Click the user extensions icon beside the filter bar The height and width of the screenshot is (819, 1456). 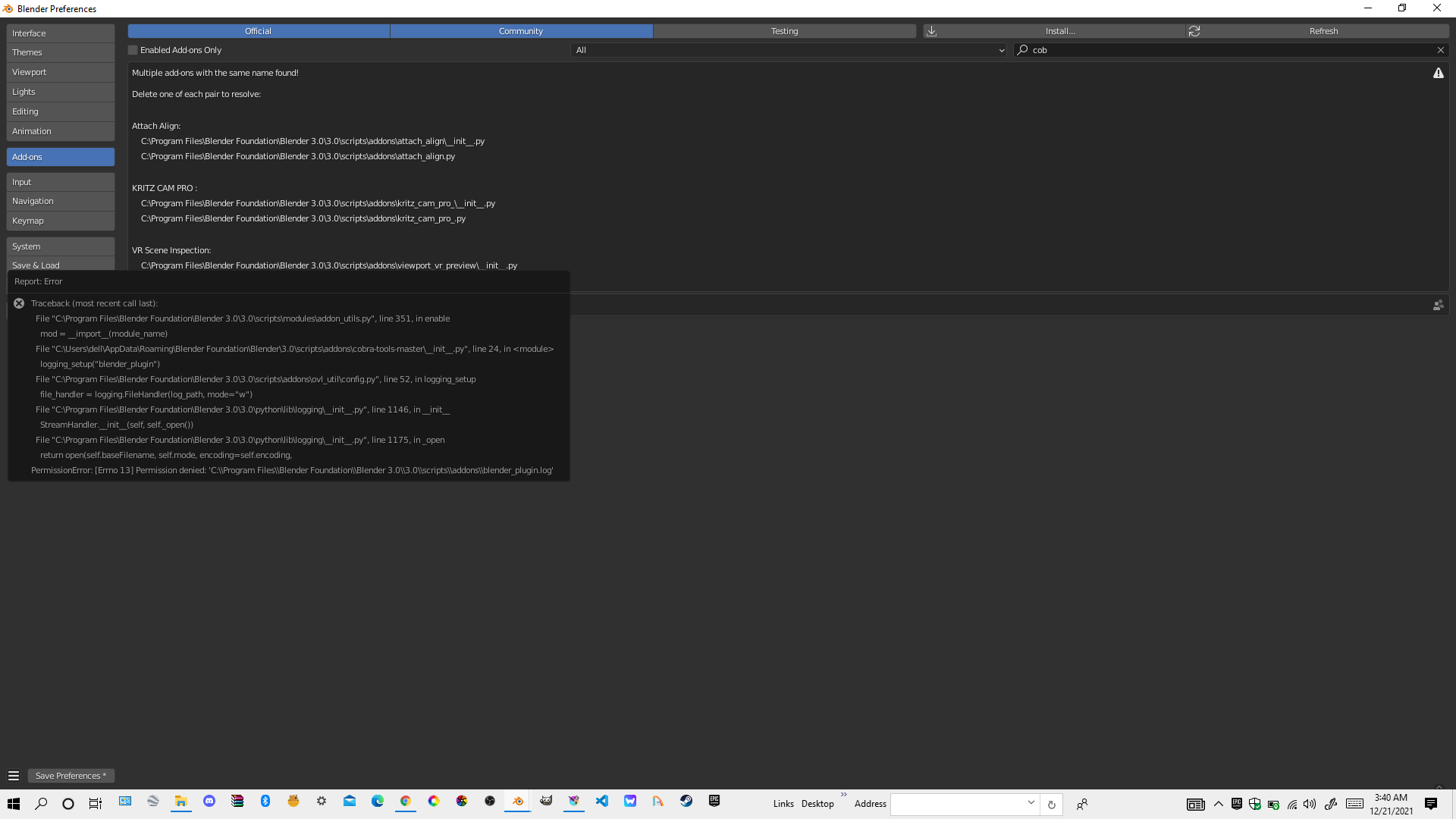(x=1439, y=305)
